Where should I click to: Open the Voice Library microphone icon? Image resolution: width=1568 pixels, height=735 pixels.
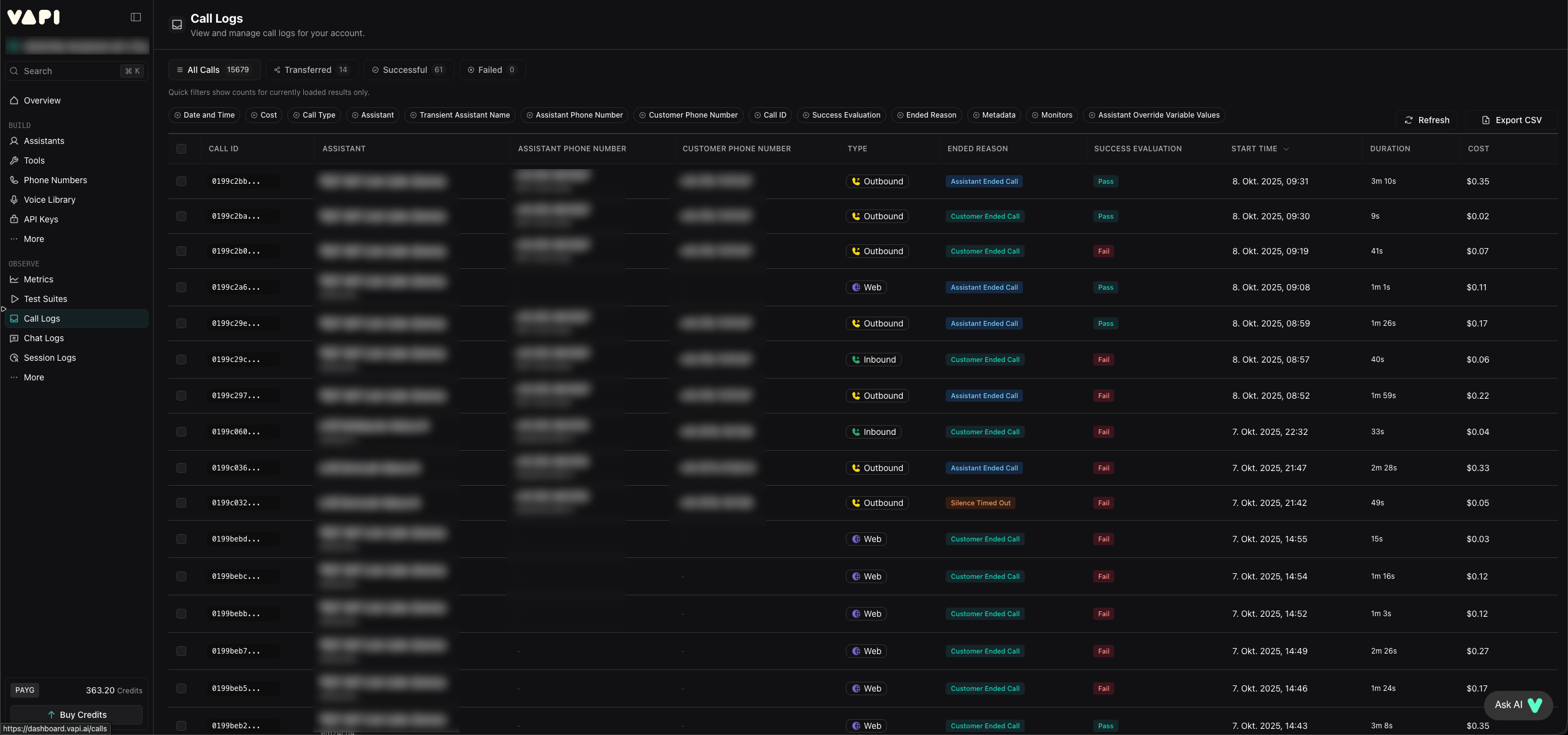tap(14, 200)
